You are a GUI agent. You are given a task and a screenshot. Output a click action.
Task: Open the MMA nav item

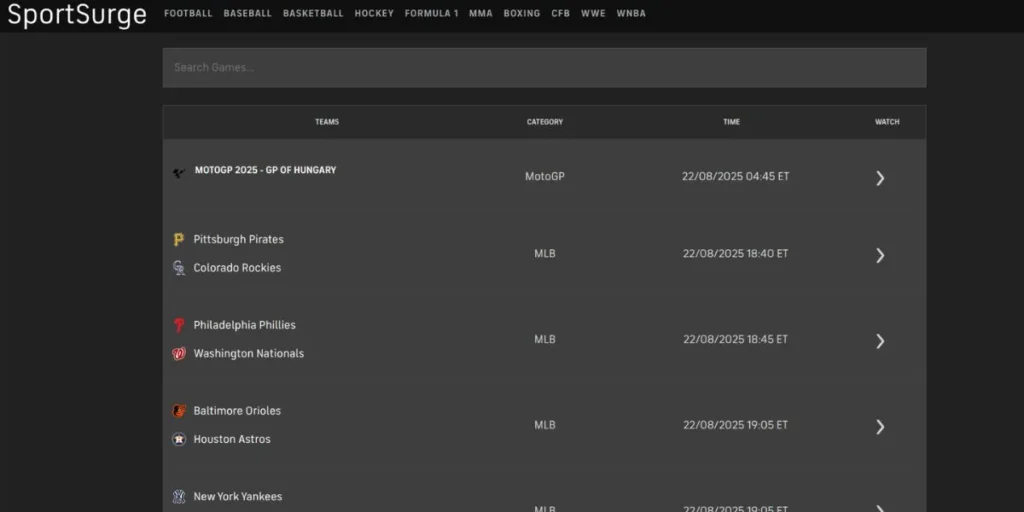pos(481,13)
